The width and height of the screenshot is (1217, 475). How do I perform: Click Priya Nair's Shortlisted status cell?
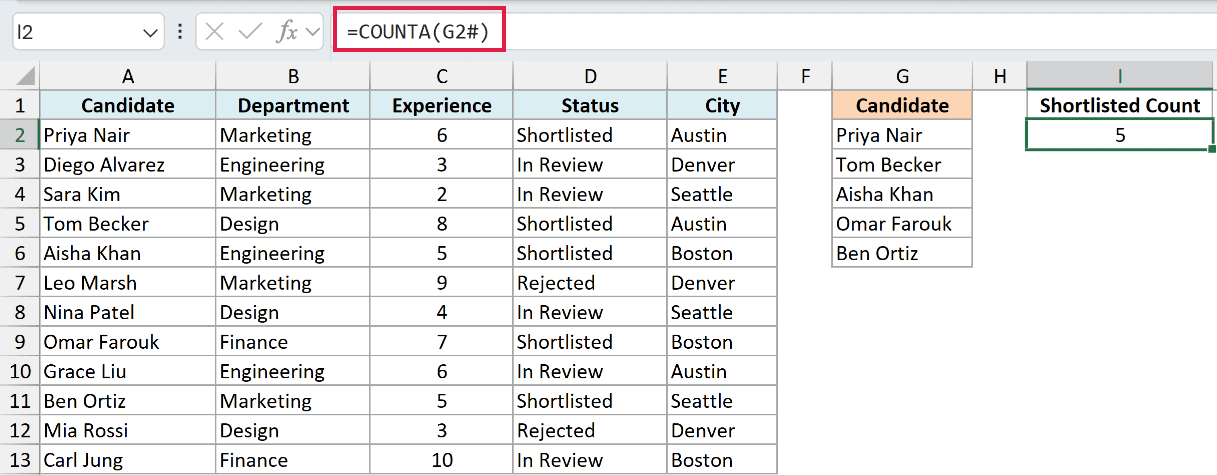coord(590,135)
